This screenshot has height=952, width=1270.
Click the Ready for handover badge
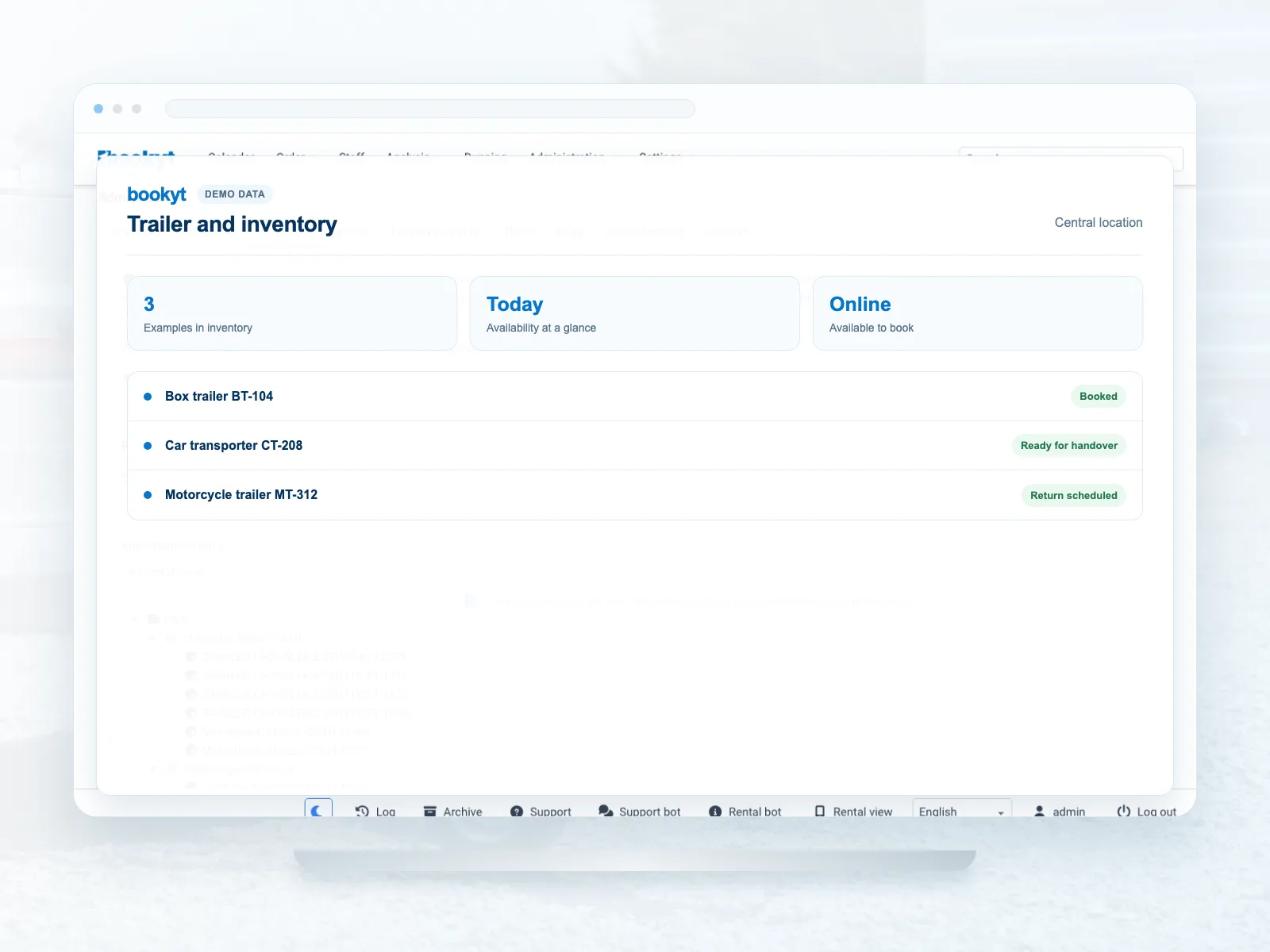tap(1069, 446)
